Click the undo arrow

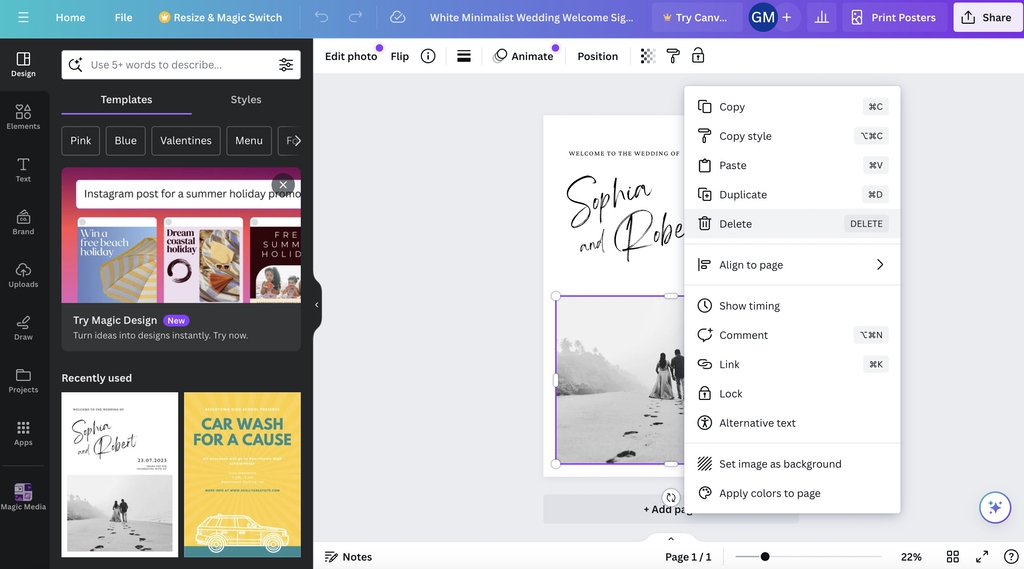pos(321,18)
